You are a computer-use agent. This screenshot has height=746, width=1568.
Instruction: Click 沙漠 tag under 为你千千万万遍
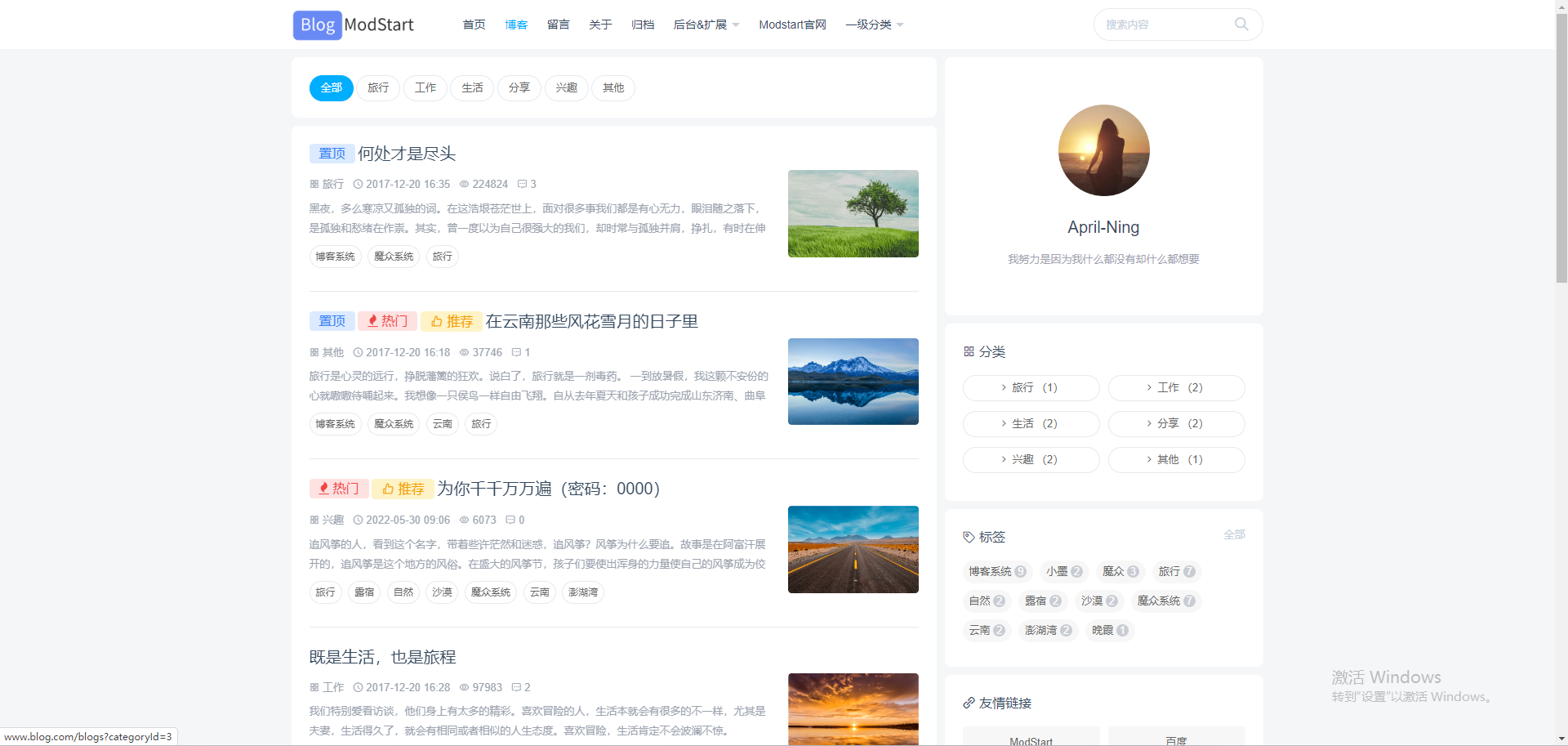442,592
